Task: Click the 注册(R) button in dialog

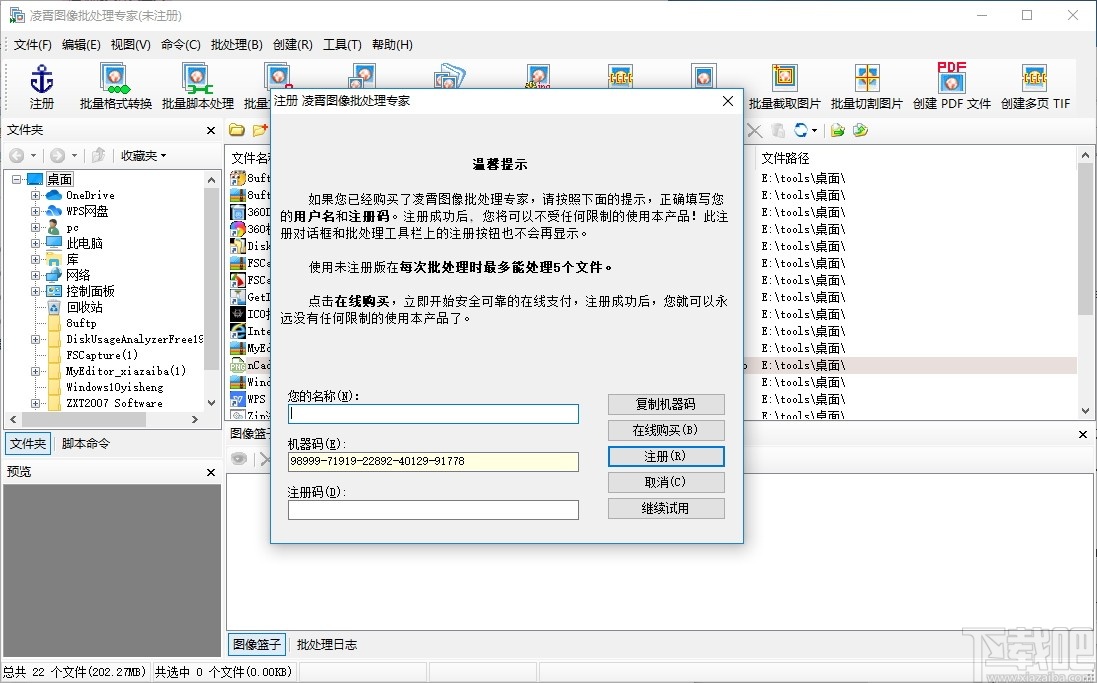Action: [x=666, y=456]
